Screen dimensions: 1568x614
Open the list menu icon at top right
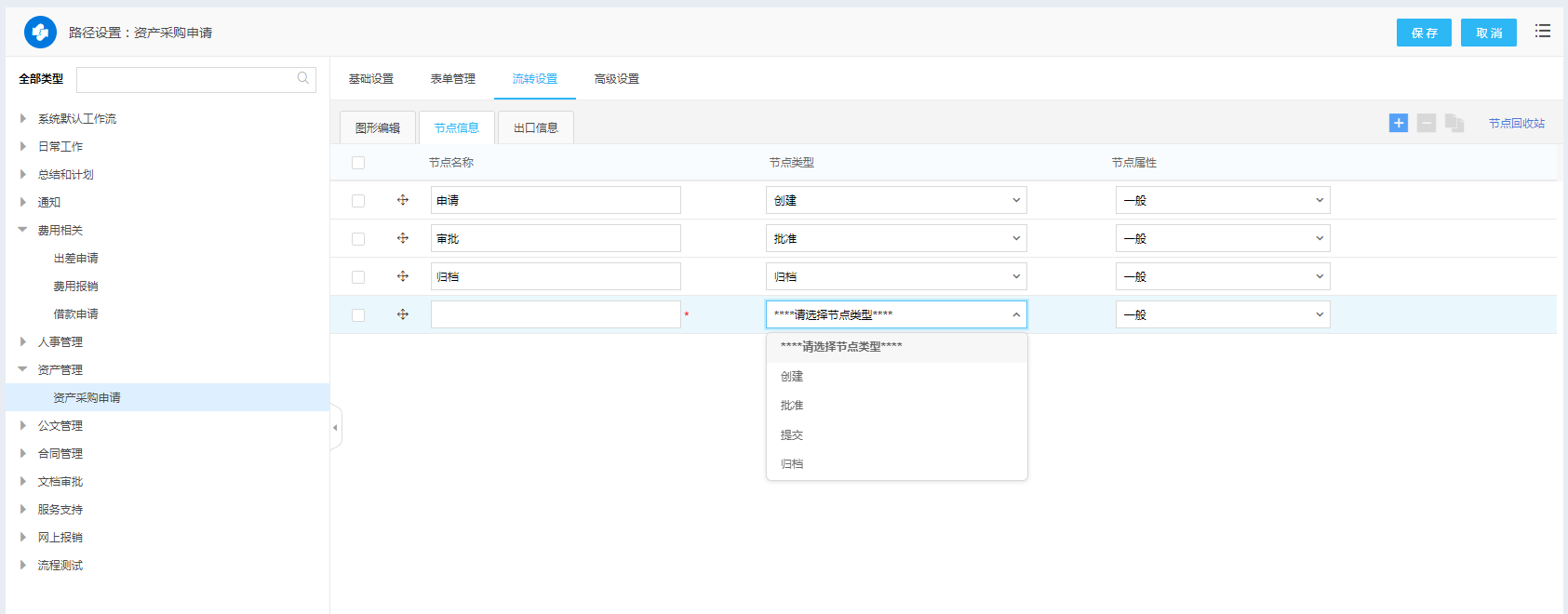tap(1542, 32)
